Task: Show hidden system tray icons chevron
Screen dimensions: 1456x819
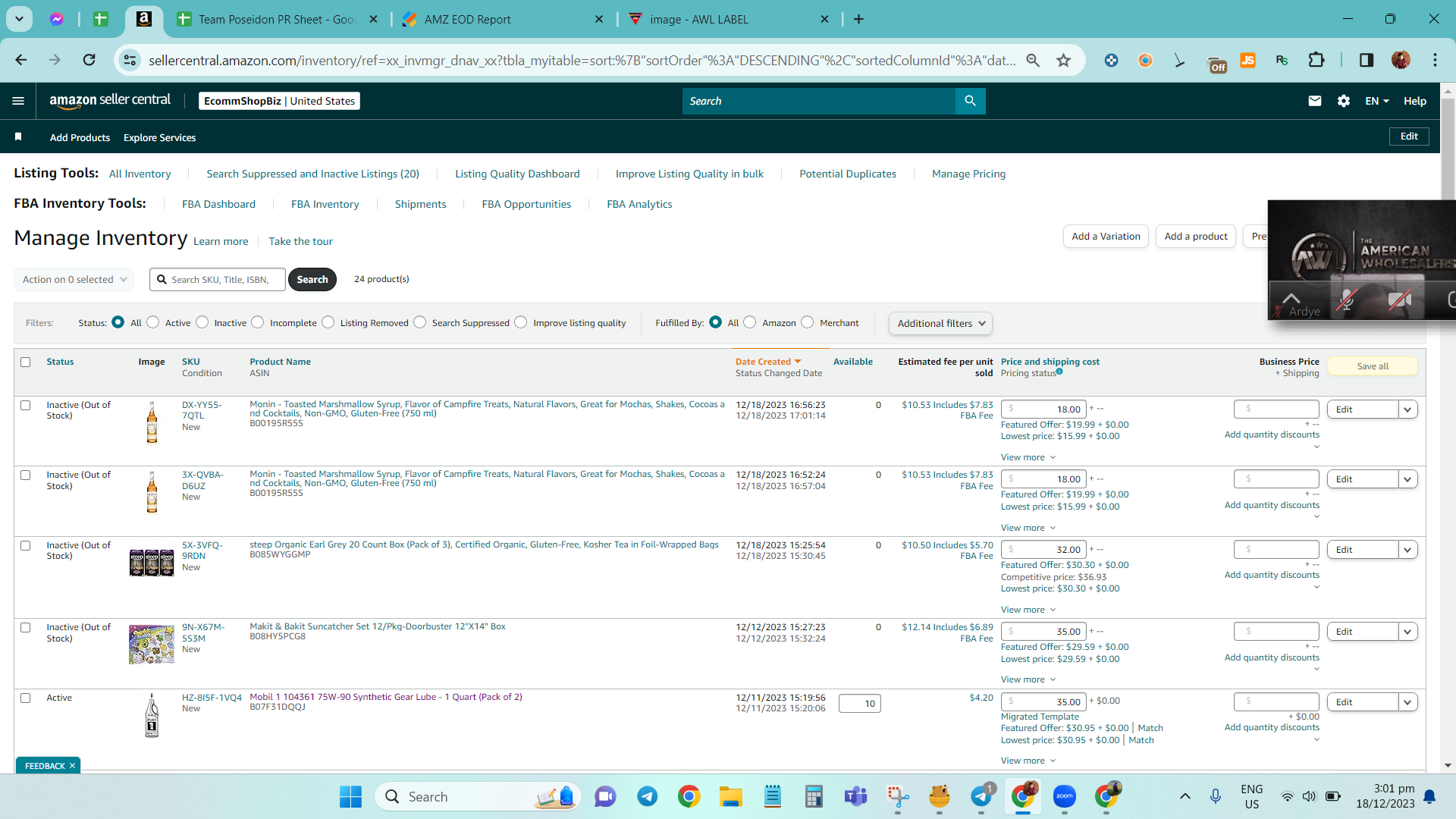Action: click(x=1185, y=796)
